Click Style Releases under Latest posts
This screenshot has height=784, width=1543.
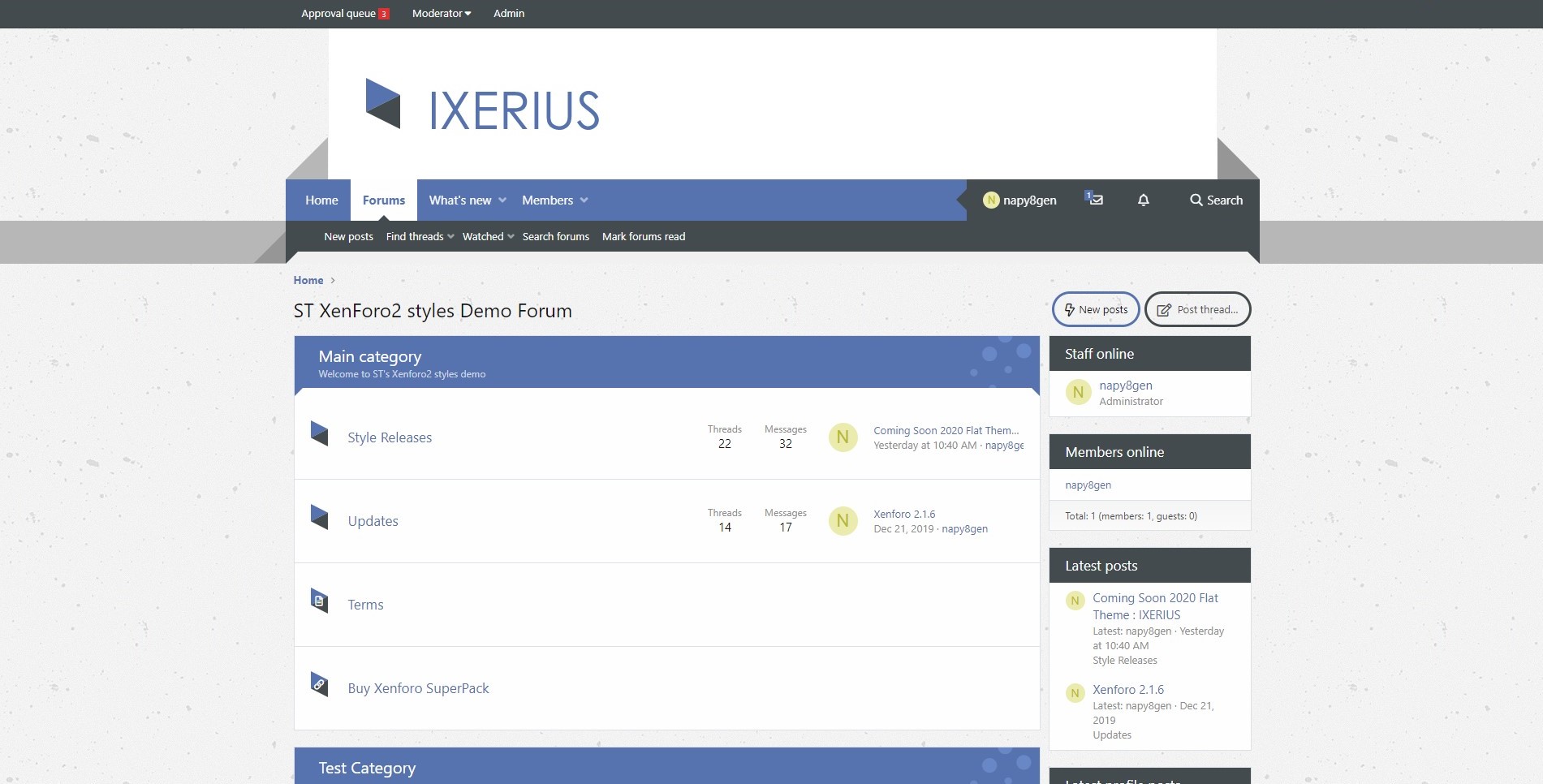(x=1125, y=660)
